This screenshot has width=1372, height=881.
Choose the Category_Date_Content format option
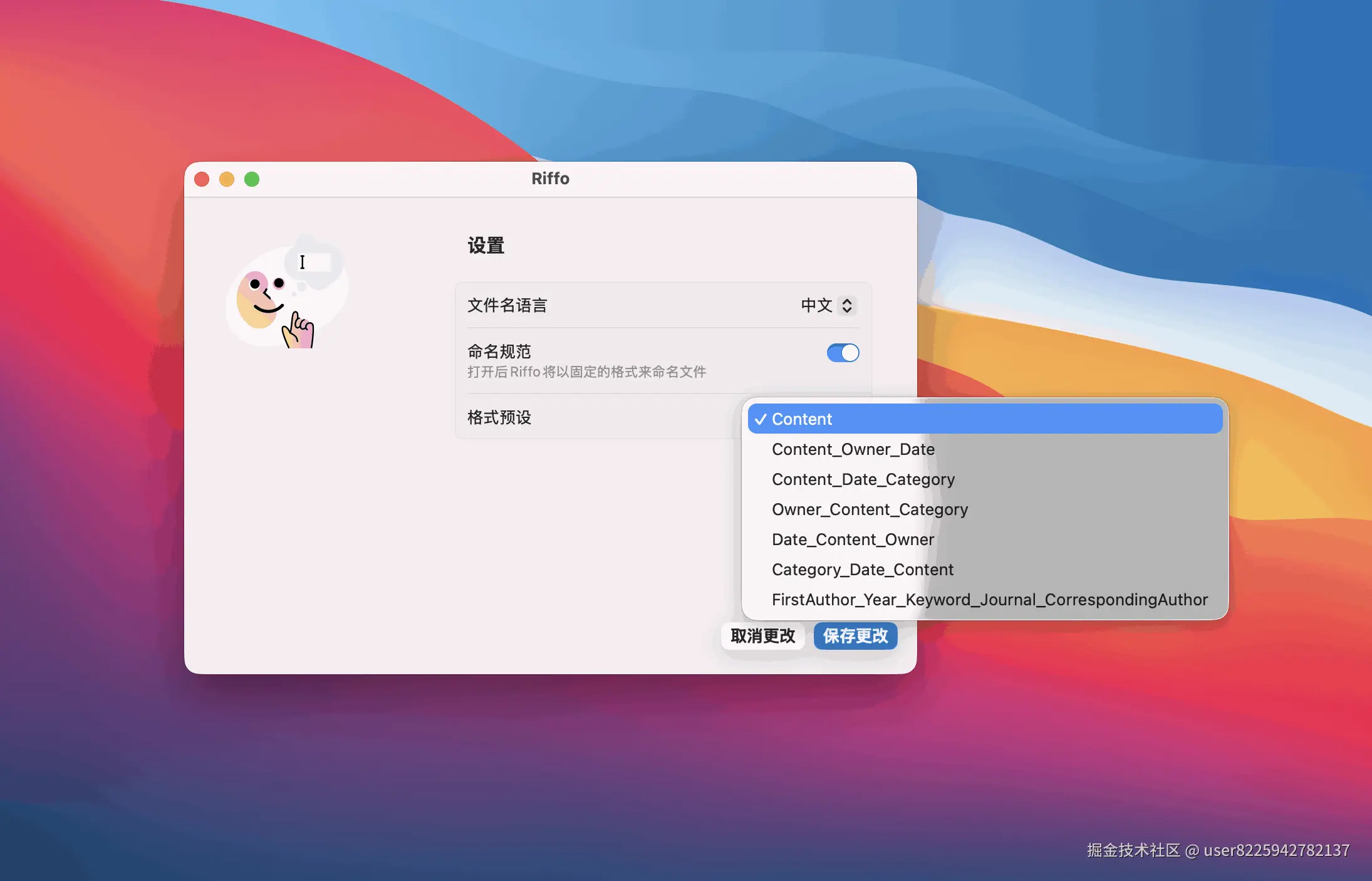point(863,569)
